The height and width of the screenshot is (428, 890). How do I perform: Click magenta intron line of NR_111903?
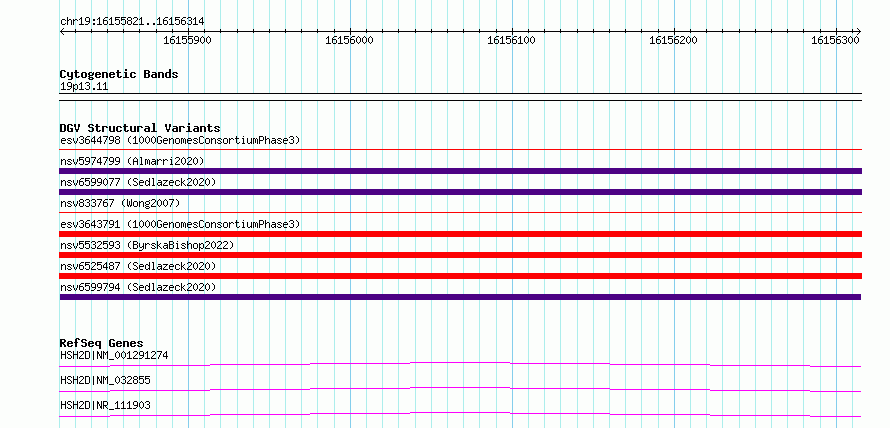[460, 414]
